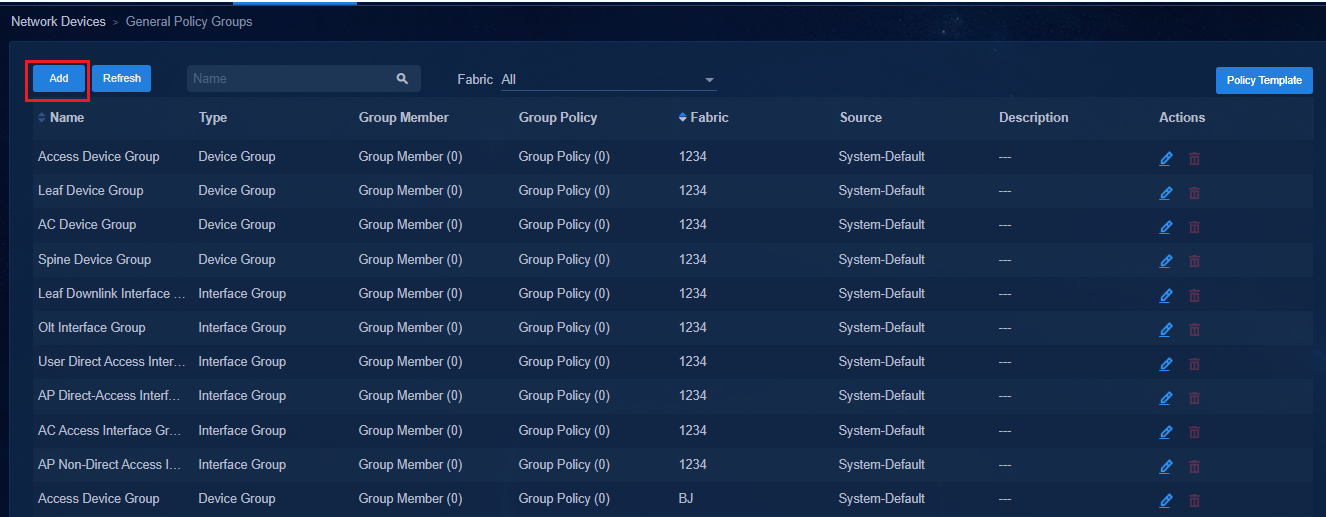This screenshot has height=517, width=1326.
Task: Delete the AP Direct-Access Interface row
Action: pos(1194,398)
